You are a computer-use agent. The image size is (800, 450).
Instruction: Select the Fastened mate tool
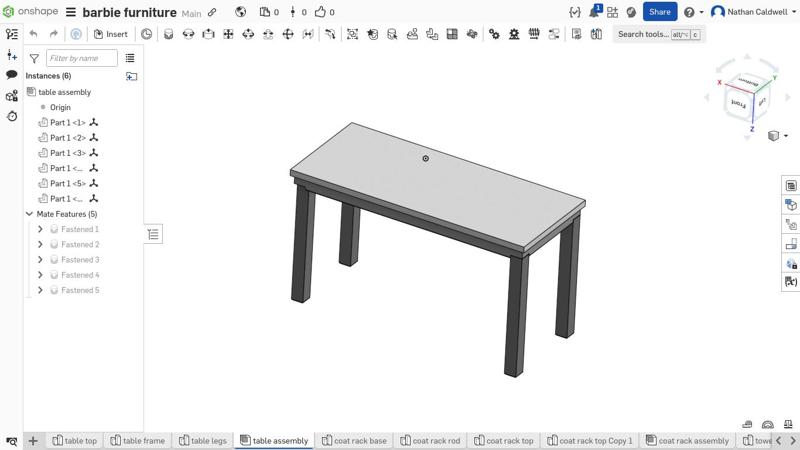168,34
